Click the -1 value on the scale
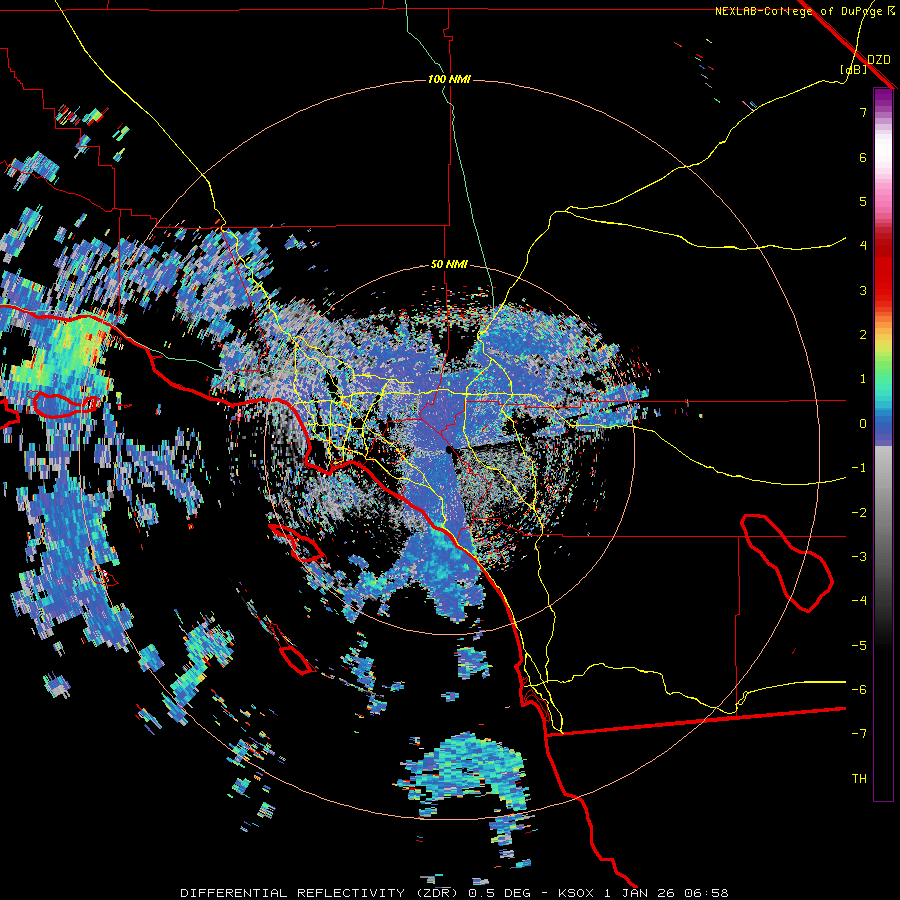This screenshot has width=900, height=900. click(859, 468)
